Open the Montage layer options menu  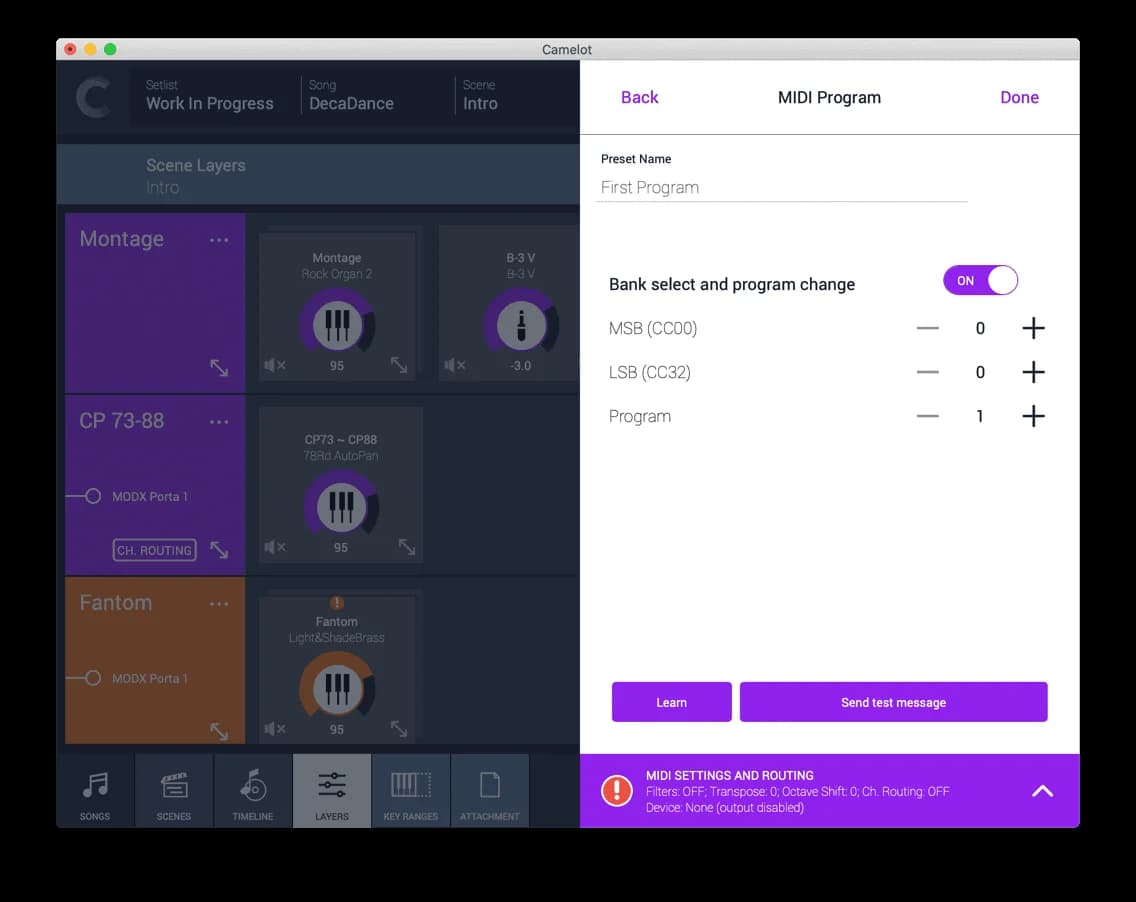point(219,239)
